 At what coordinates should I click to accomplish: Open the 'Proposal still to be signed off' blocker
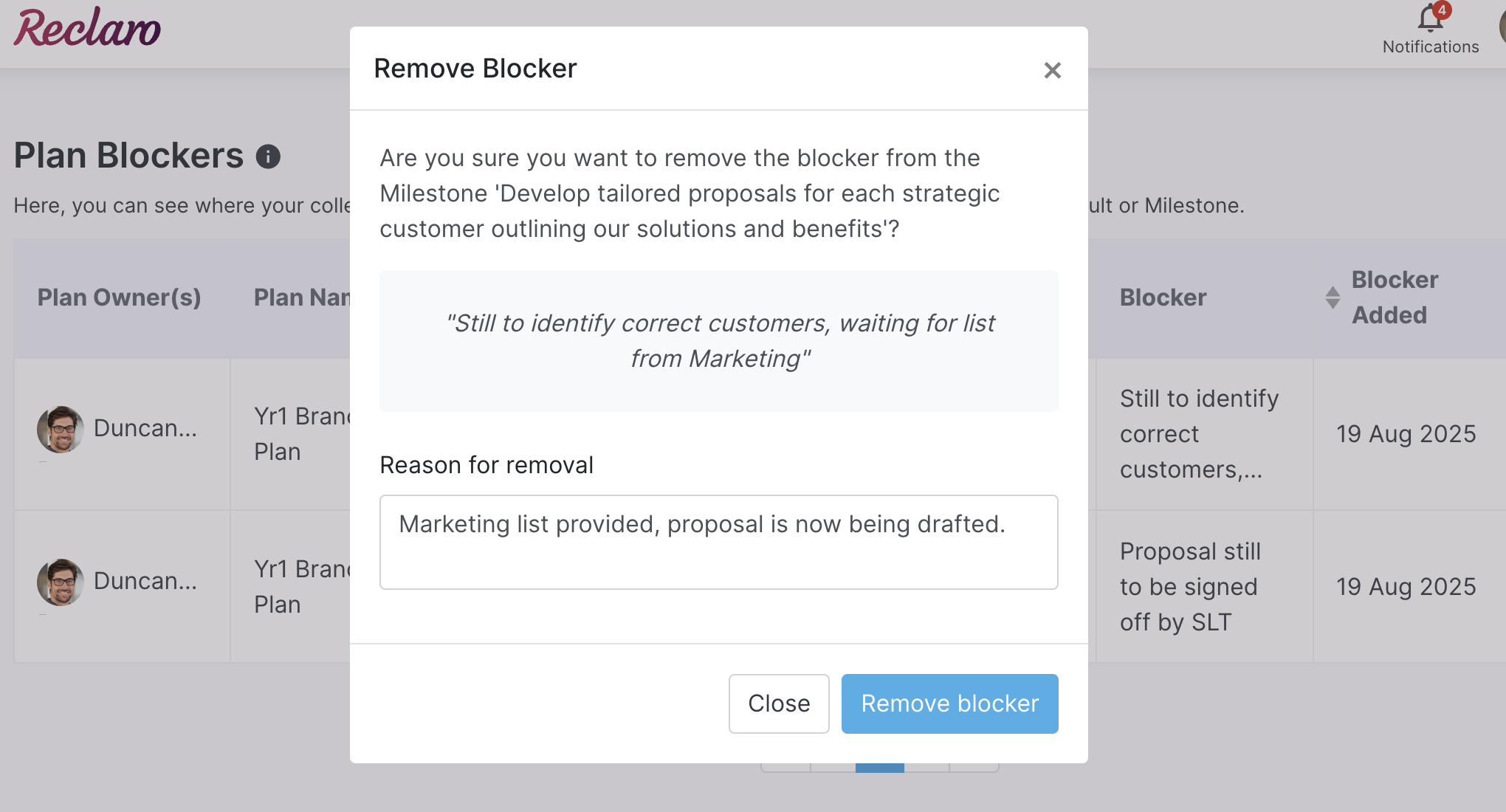coord(1190,587)
